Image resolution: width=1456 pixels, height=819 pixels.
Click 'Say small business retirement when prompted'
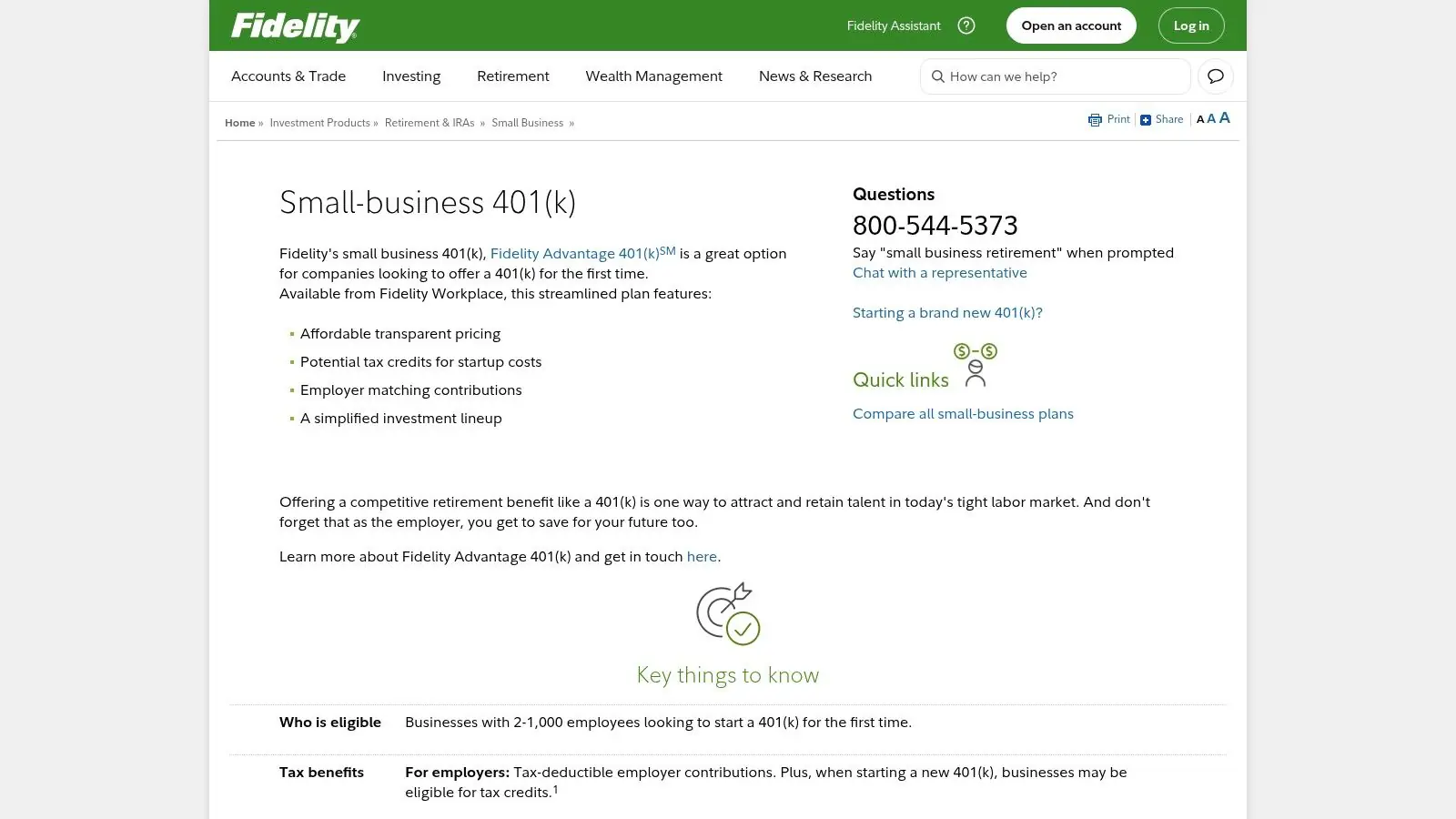(x=1013, y=253)
